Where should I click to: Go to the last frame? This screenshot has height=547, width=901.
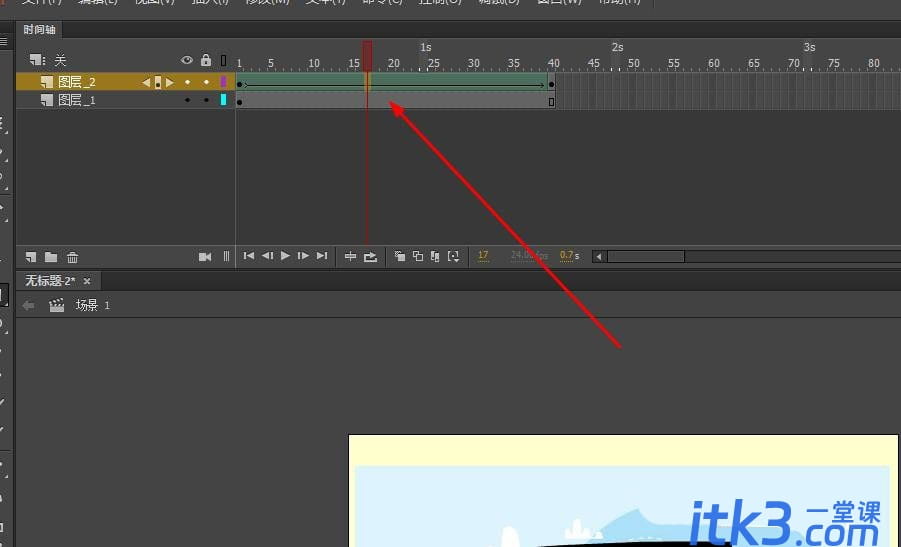[322, 256]
